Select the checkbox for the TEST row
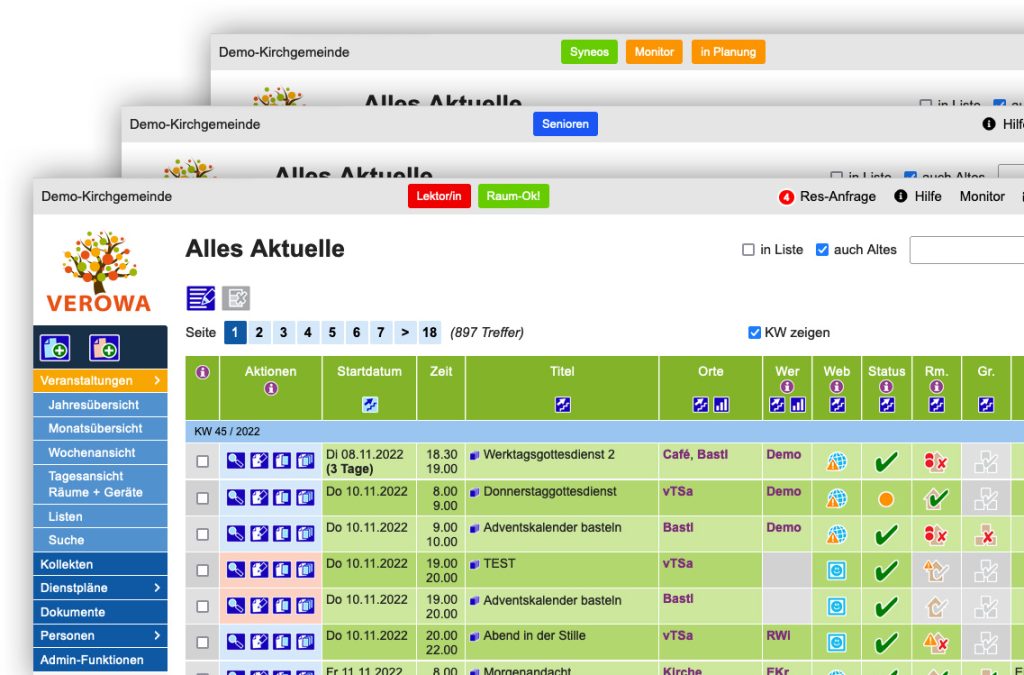1024x675 pixels. pos(202,570)
